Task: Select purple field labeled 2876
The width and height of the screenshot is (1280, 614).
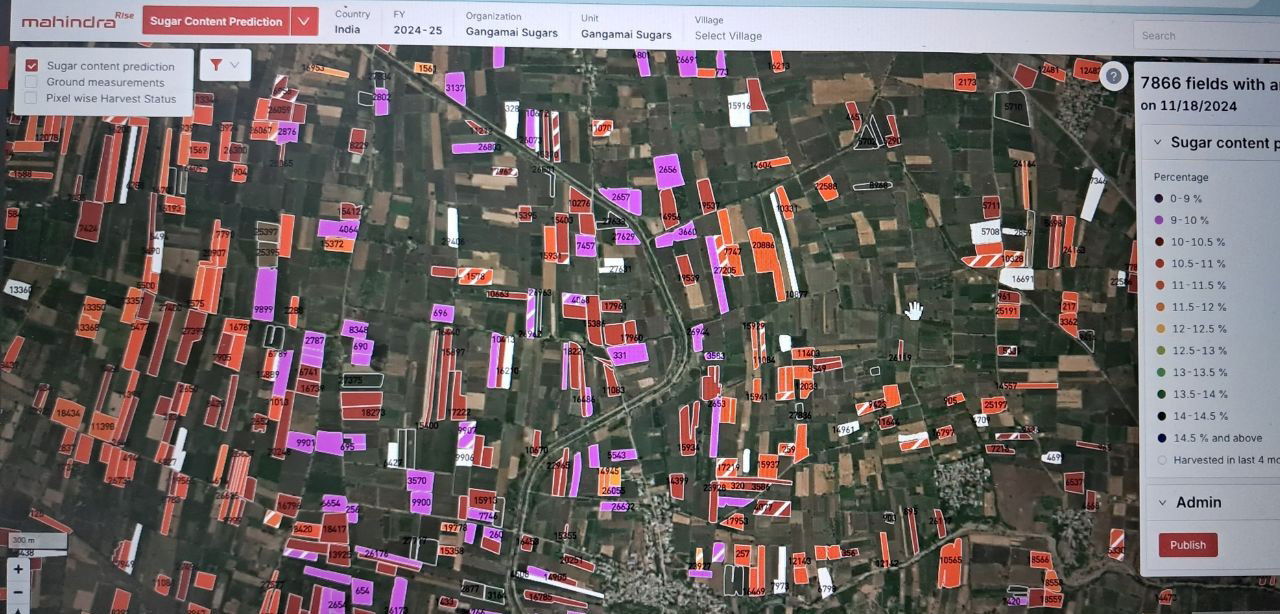Action: tap(287, 131)
